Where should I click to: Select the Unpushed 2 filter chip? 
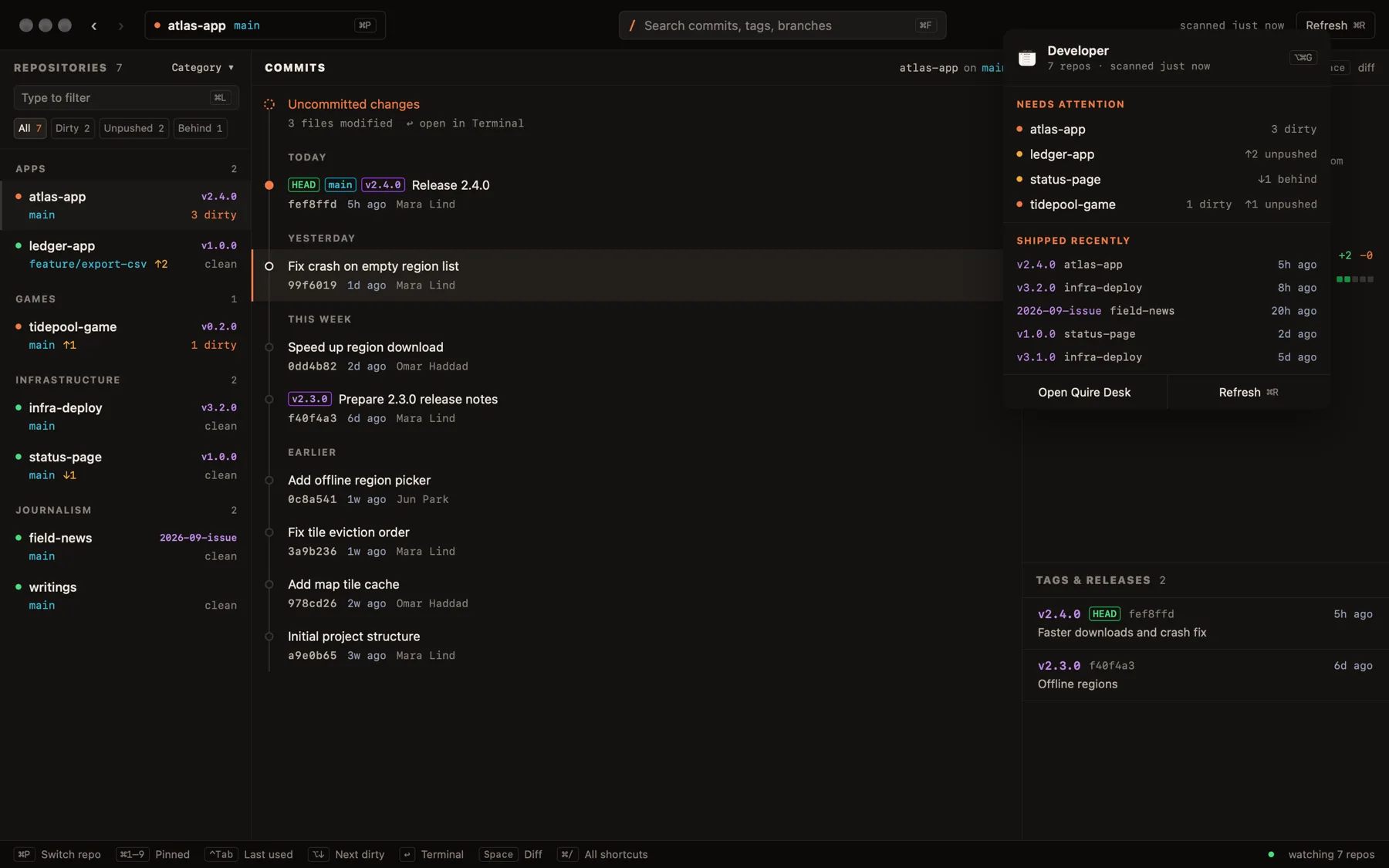[x=133, y=128]
